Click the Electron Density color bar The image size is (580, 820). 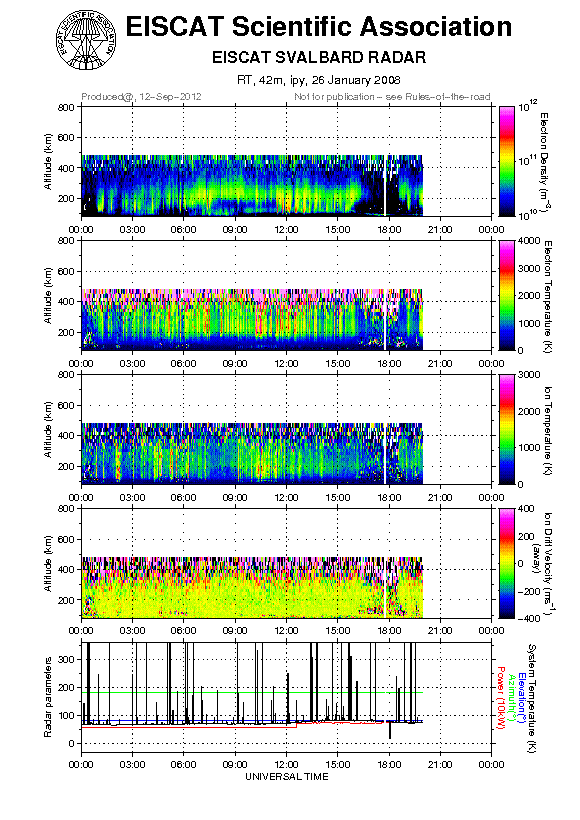507,161
